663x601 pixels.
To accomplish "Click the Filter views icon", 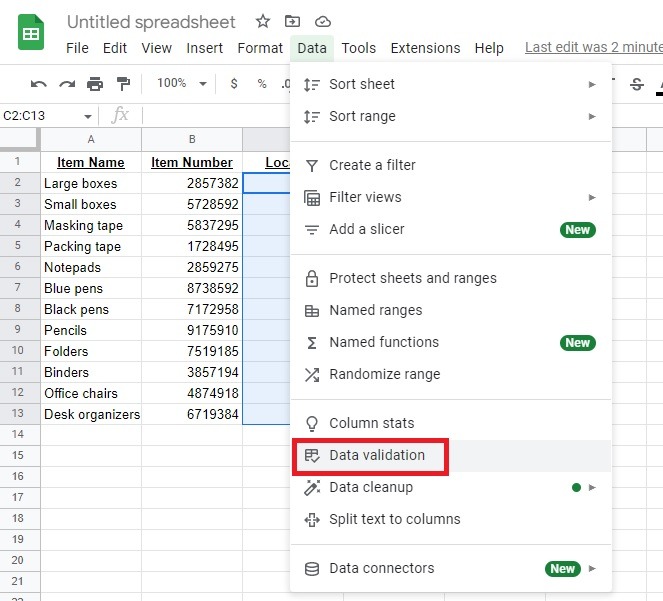I will [x=312, y=198].
